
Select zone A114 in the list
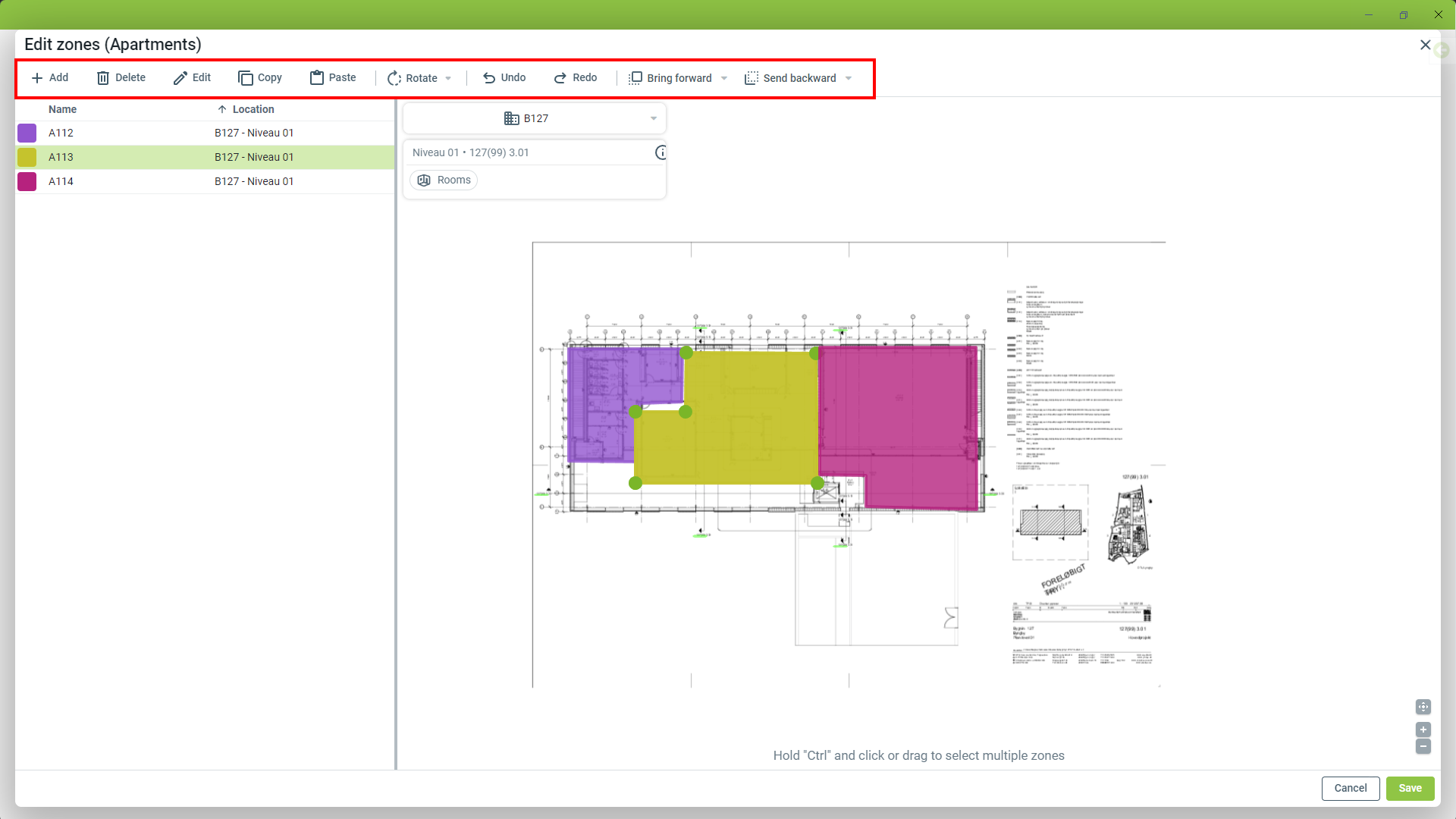coord(61,182)
